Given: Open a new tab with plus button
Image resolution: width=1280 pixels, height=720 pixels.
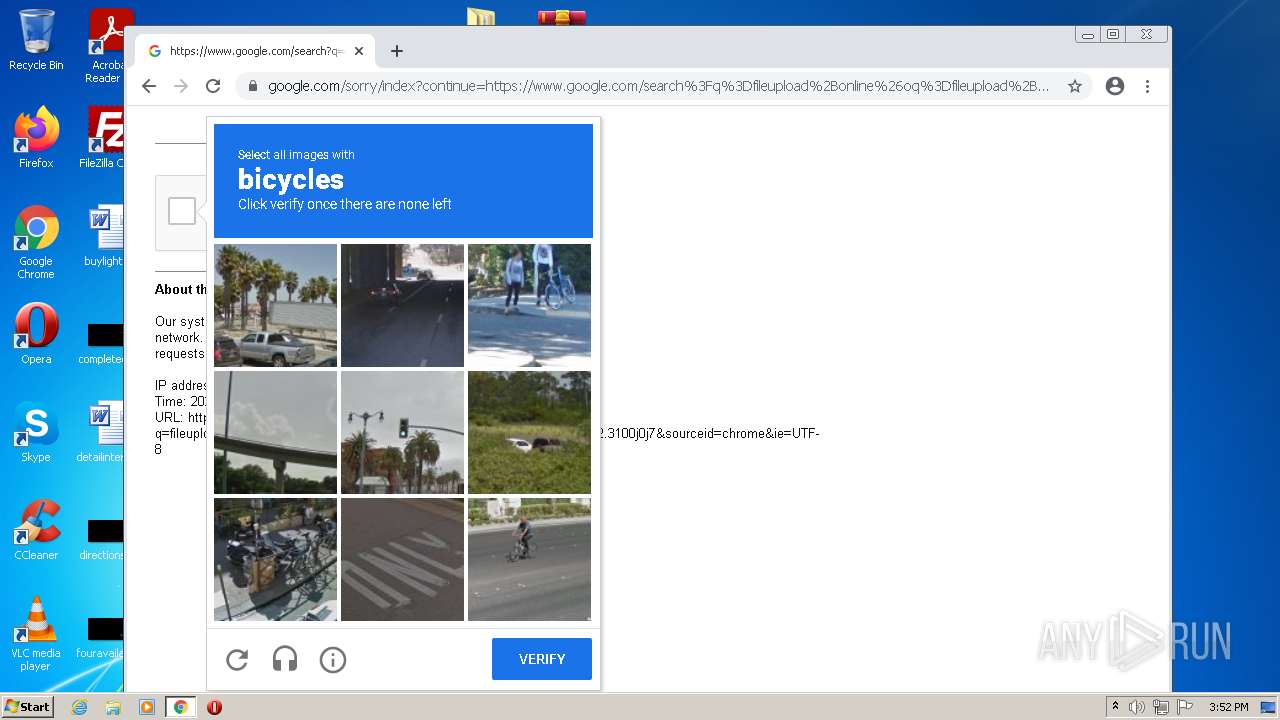Looking at the screenshot, I should click(397, 51).
